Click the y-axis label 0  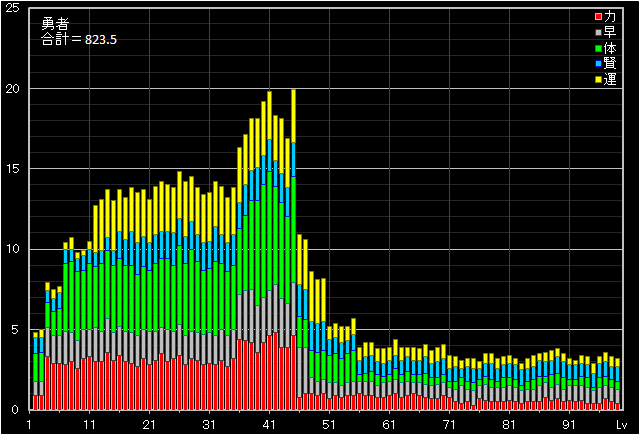[16, 410]
